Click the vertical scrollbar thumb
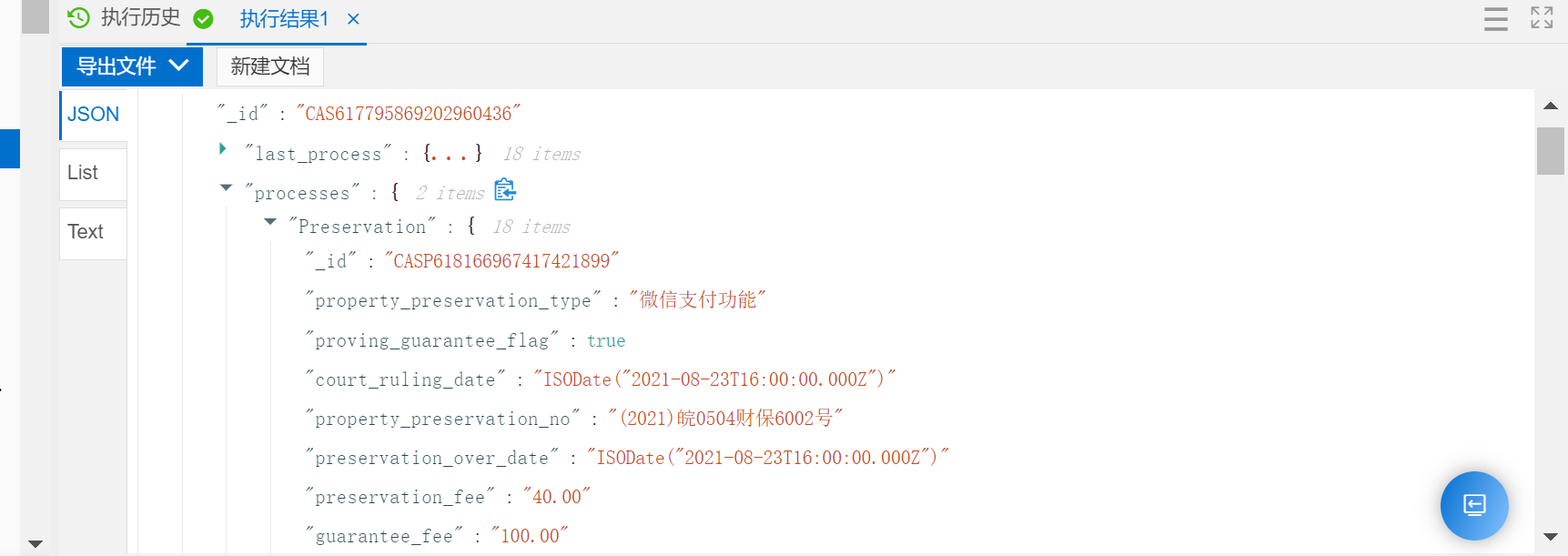The width and height of the screenshot is (1568, 556). coord(1551,151)
